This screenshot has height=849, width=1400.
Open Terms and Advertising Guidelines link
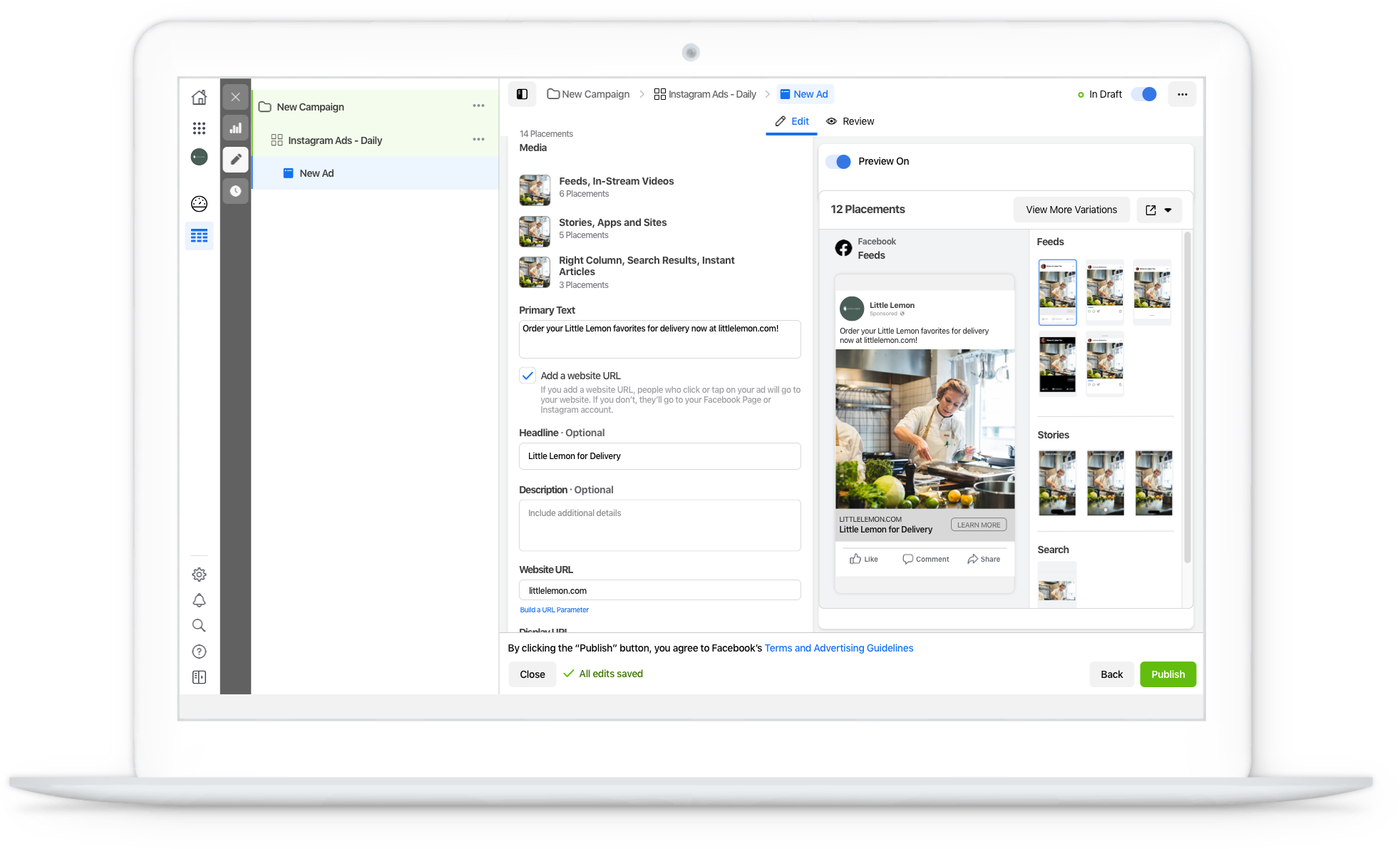click(x=838, y=648)
